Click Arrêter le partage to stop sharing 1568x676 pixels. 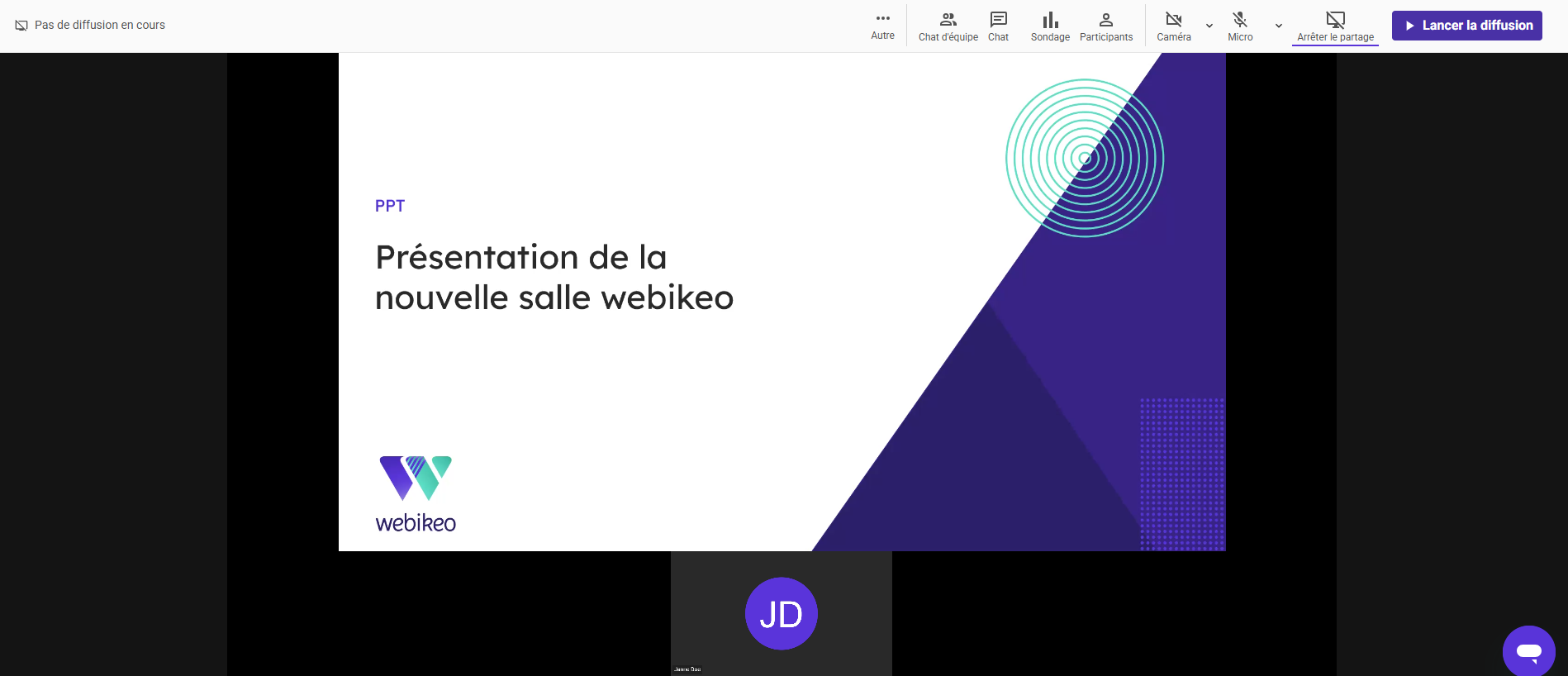[x=1335, y=26]
